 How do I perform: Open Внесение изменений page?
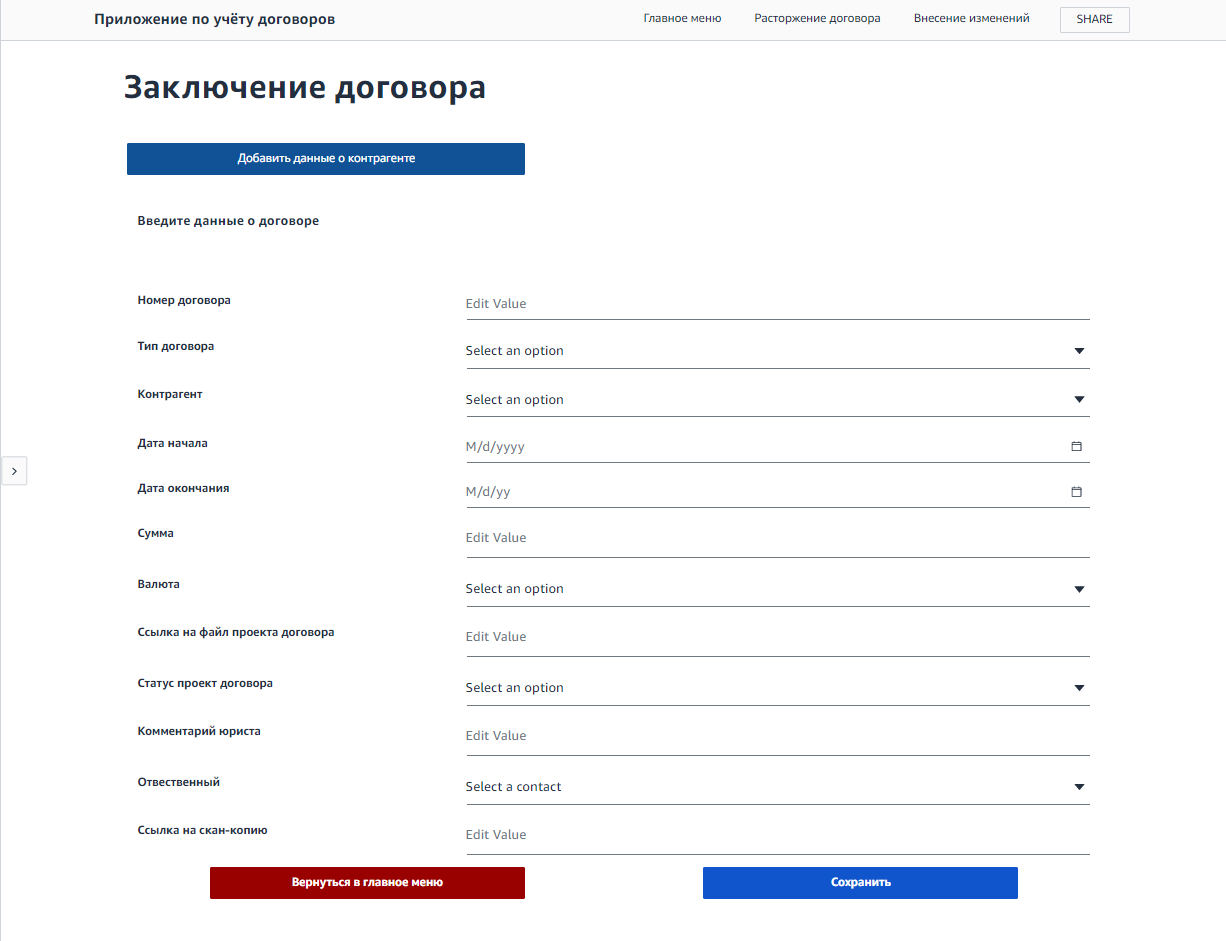pos(971,19)
